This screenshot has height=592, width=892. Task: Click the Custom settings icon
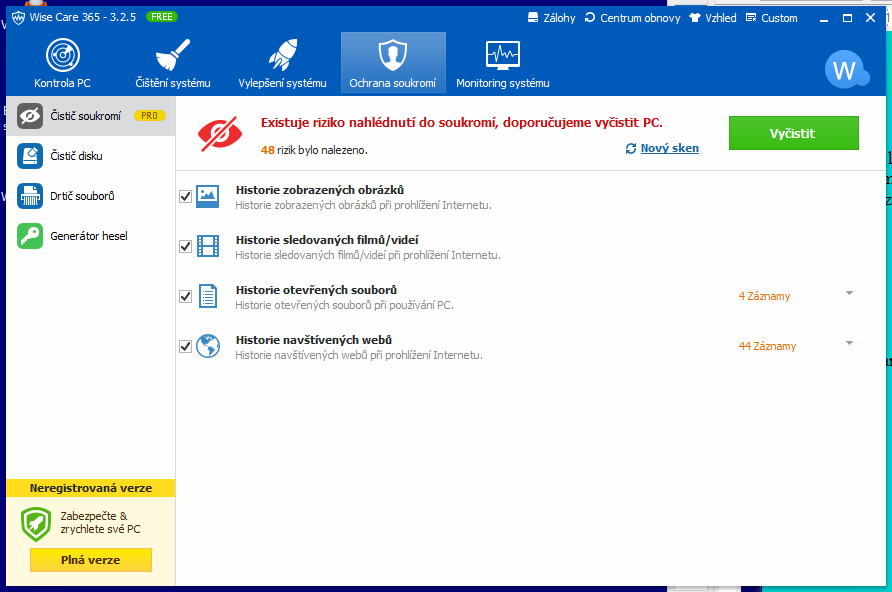click(x=751, y=18)
